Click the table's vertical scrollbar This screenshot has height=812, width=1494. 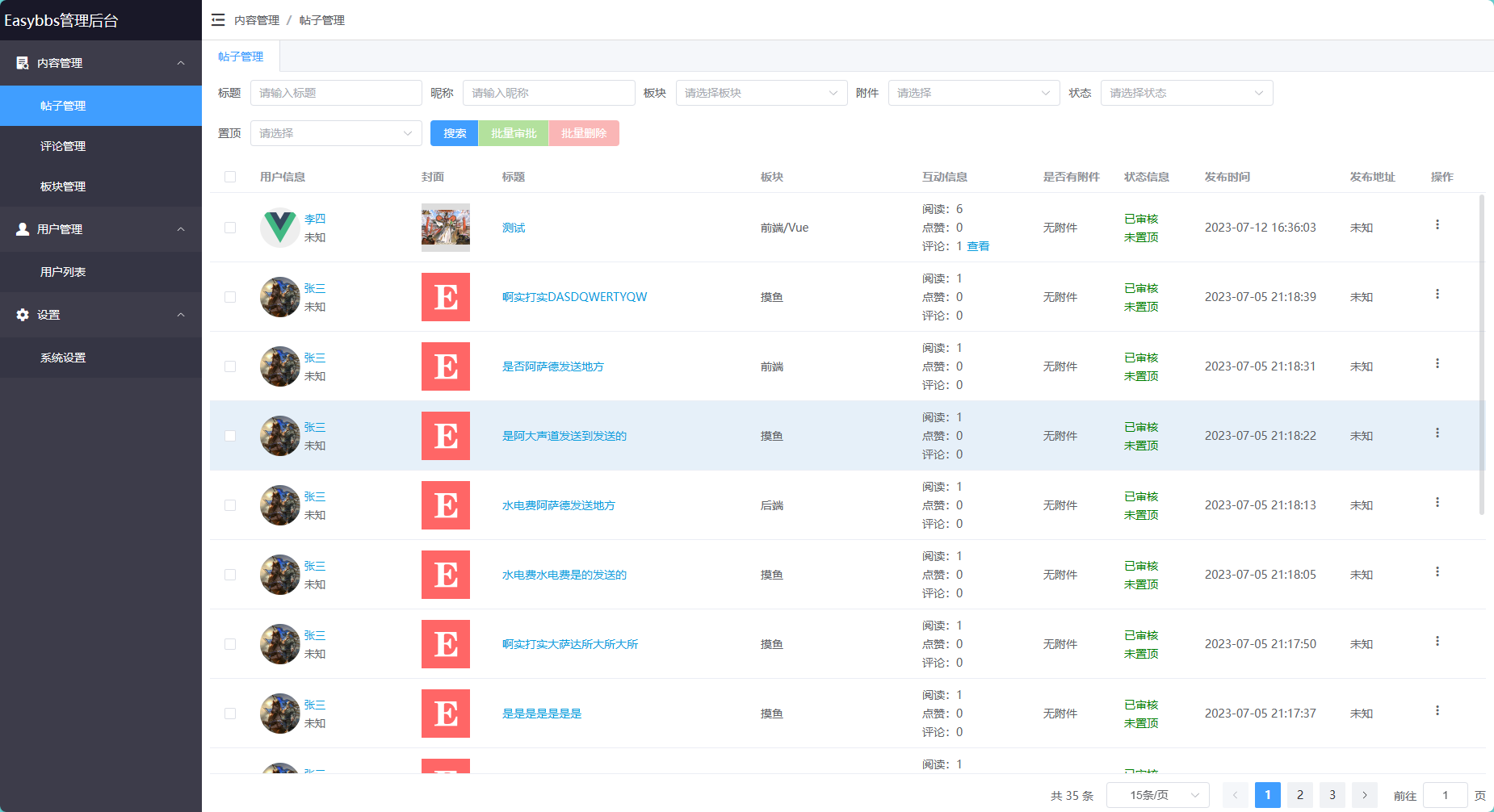pyautogui.click(x=1482, y=354)
